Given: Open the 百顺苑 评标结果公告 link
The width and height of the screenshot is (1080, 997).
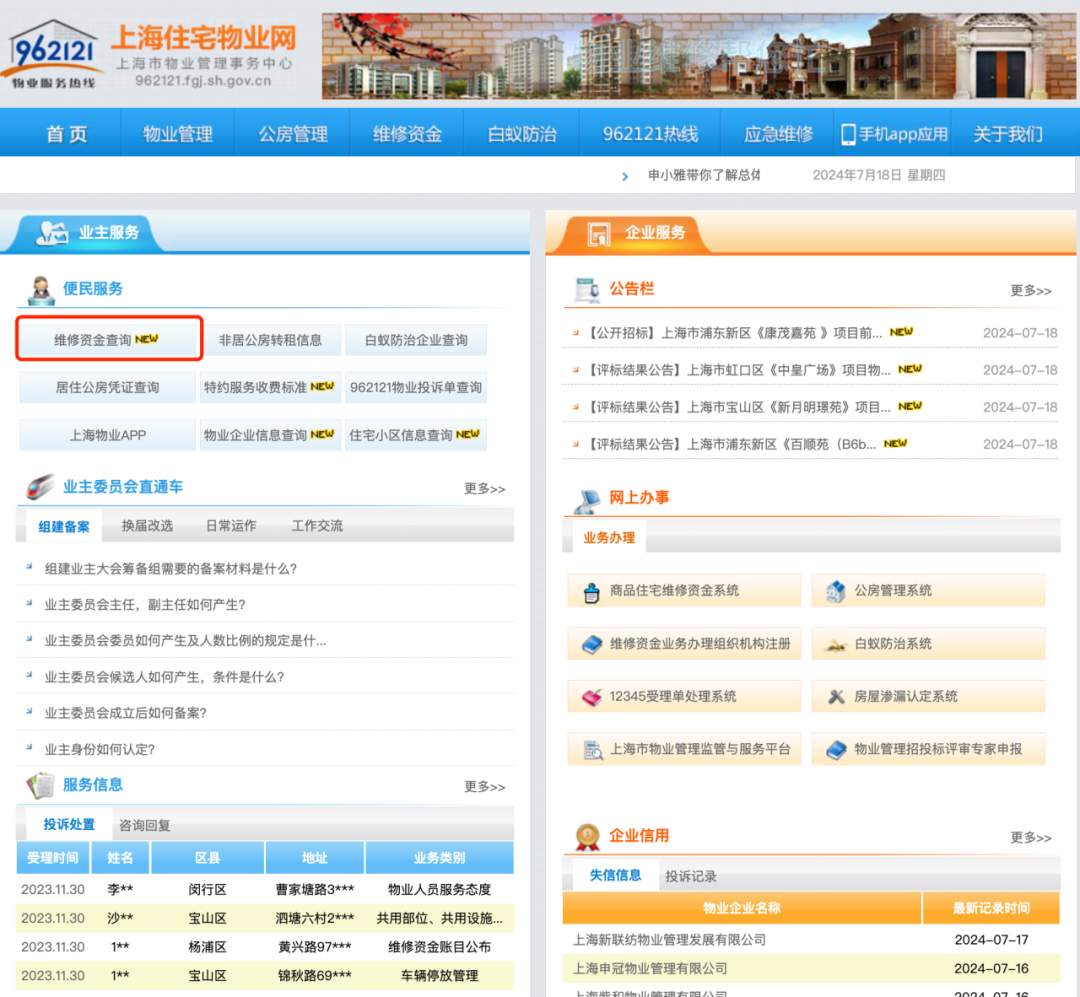Looking at the screenshot, I should pos(731,445).
